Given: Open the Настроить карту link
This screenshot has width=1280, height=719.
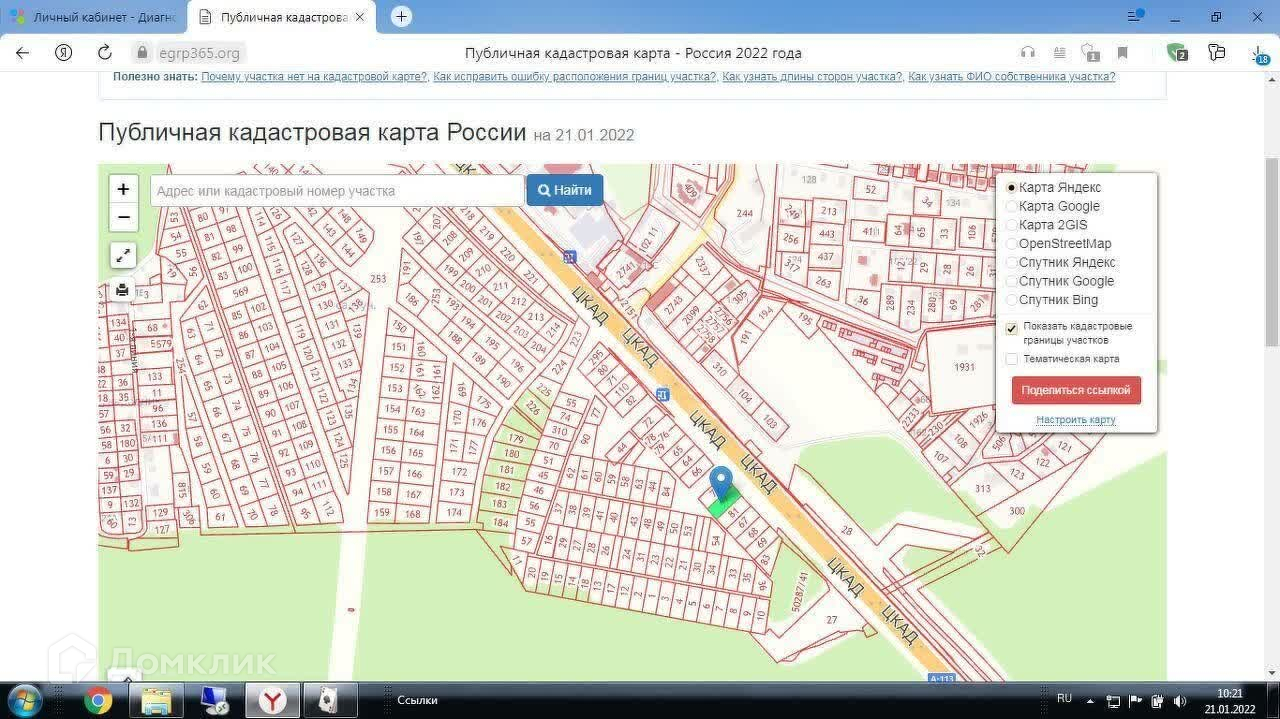Looking at the screenshot, I should (1075, 420).
